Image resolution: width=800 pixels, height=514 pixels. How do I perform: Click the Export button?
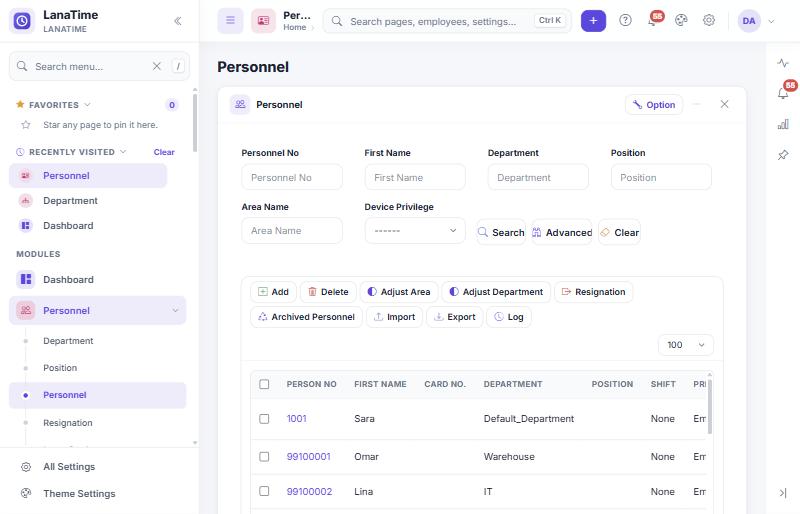[x=455, y=317]
